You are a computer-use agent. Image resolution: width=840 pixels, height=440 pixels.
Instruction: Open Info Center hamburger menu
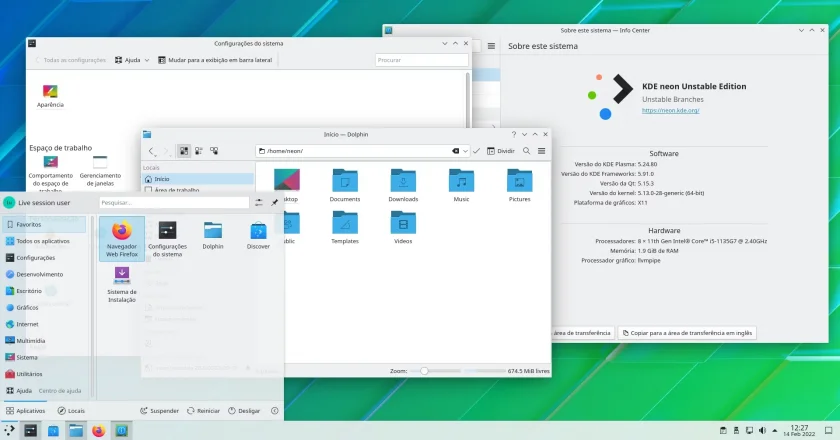point(491,46)
